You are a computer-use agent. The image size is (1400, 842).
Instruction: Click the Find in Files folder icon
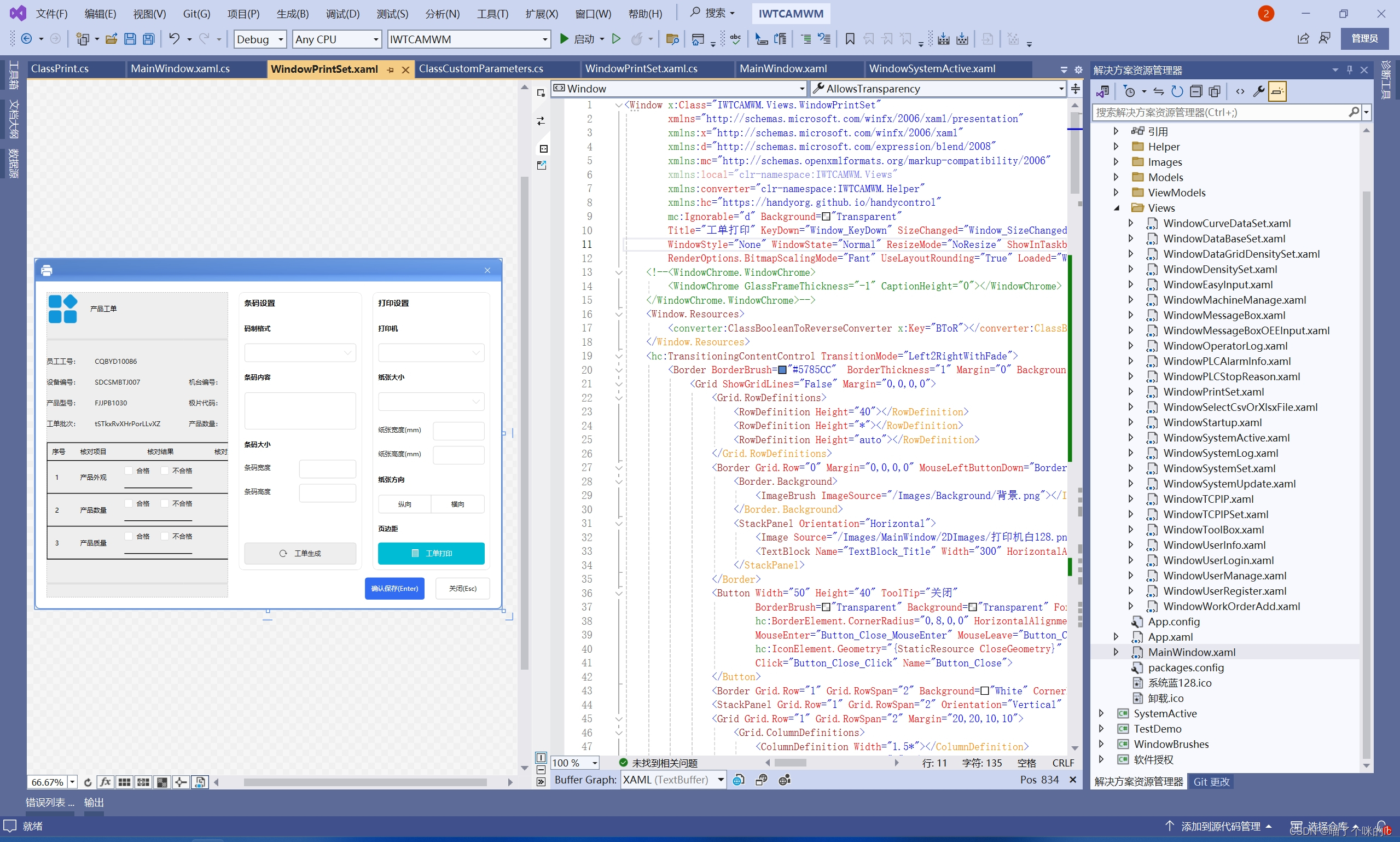(x=672, y=39)
